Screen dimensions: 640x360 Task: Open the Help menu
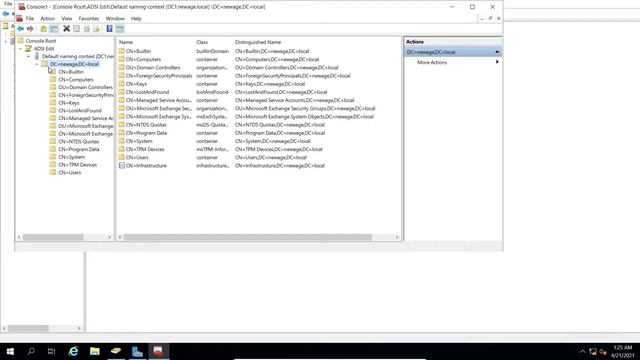136,18
